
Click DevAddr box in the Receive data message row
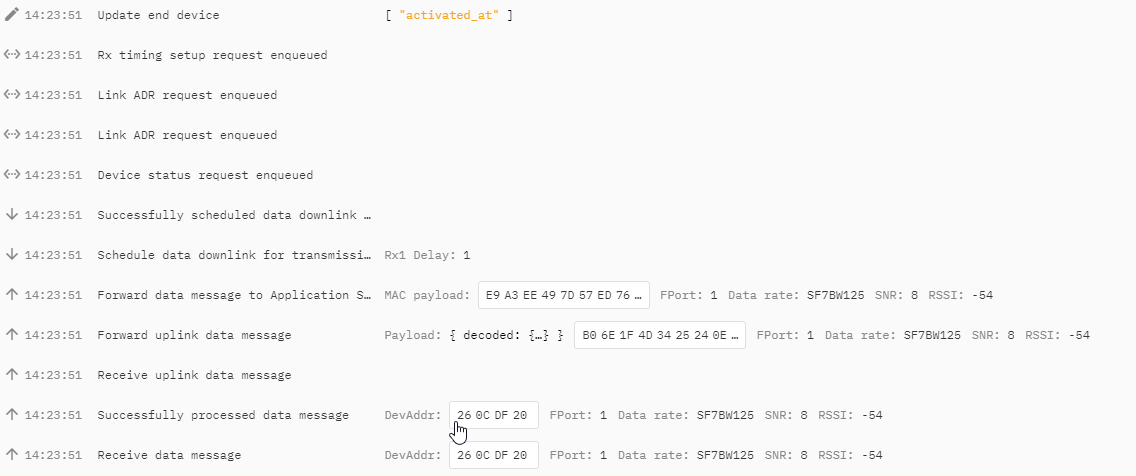tap(493, 455)
